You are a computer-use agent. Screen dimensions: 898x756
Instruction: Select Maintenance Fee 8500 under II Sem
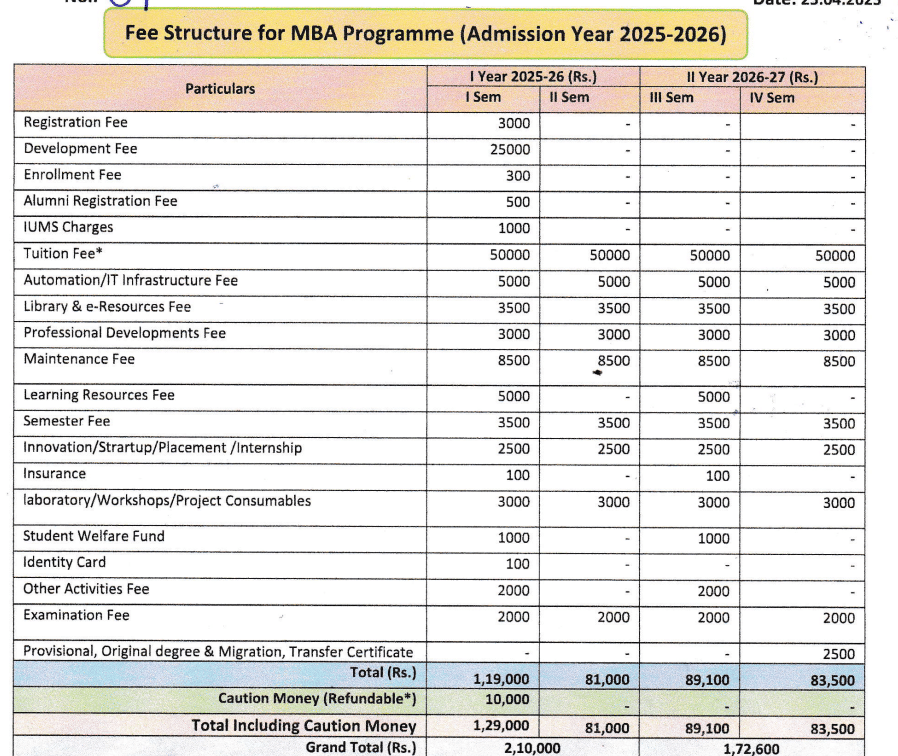pos(613,361)
